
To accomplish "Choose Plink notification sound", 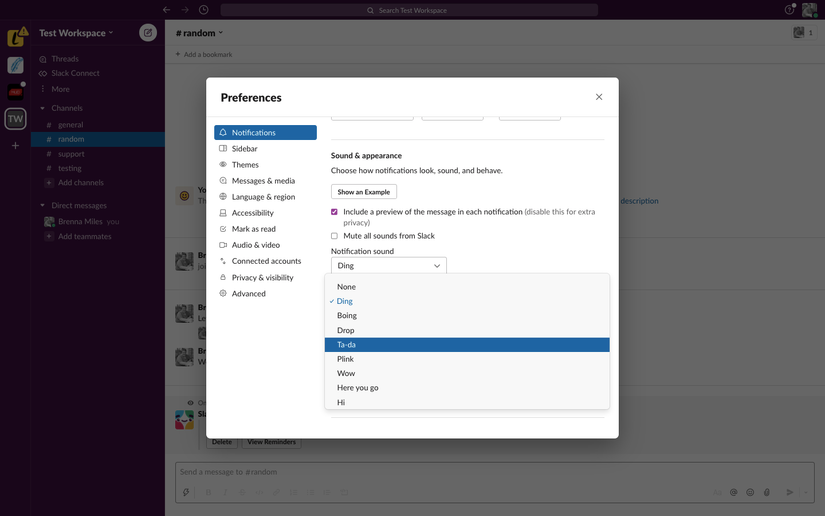I will (x=467, y=359).
